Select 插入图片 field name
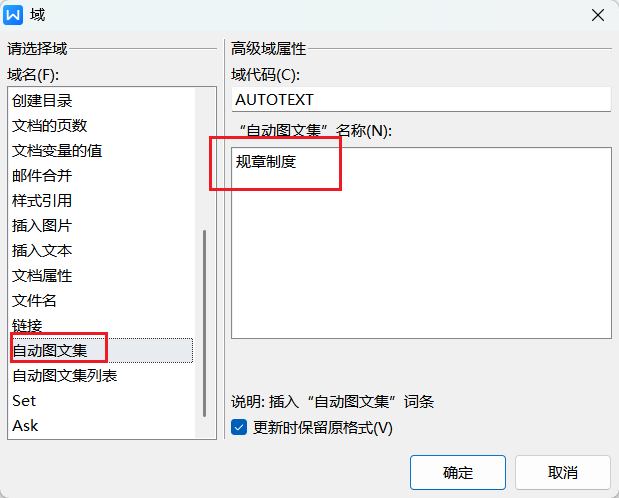Image resolution: width=619 pixels, height=498 pixels. point(42,226)
